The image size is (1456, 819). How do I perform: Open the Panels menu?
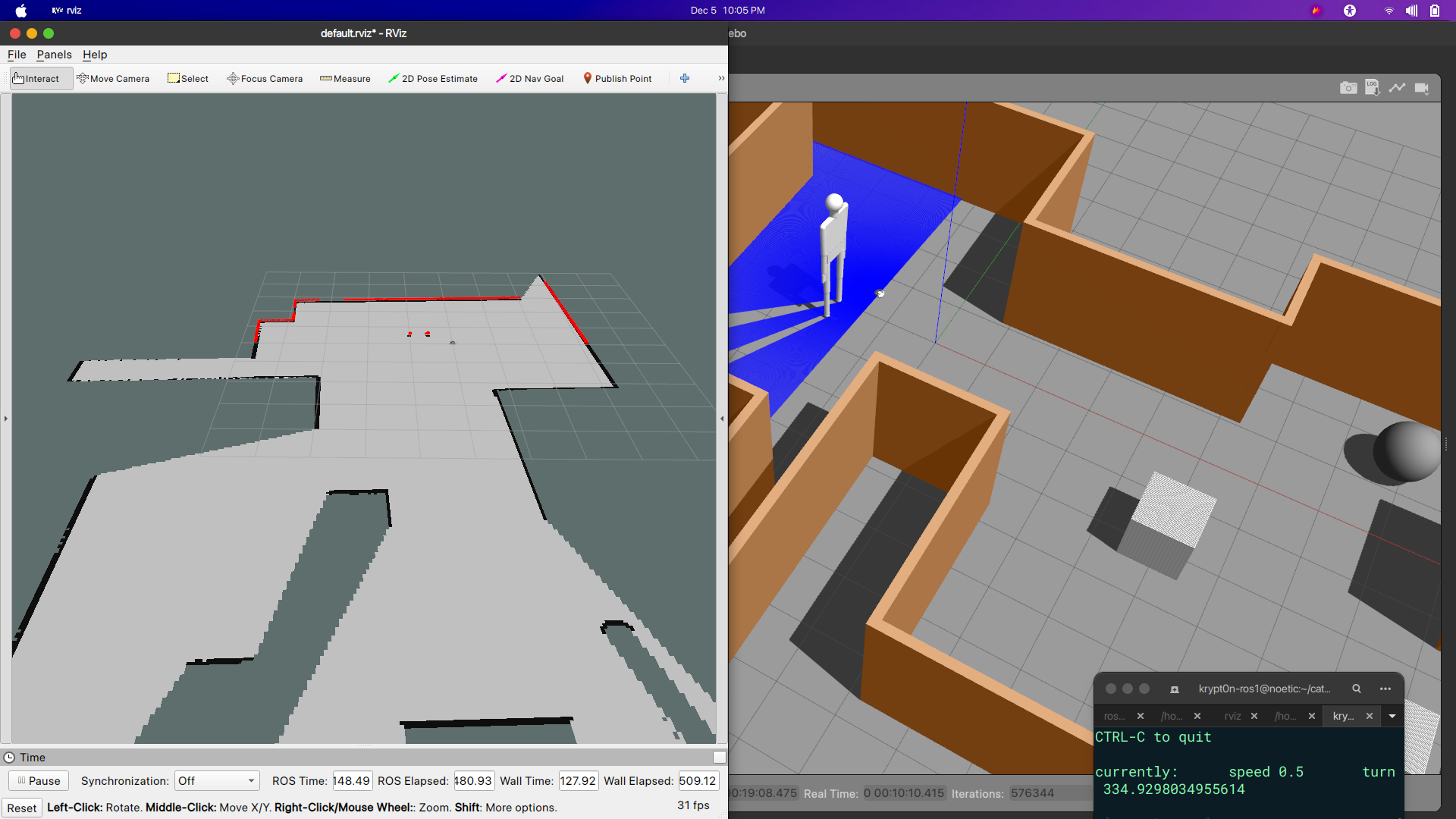click(54, 55)
